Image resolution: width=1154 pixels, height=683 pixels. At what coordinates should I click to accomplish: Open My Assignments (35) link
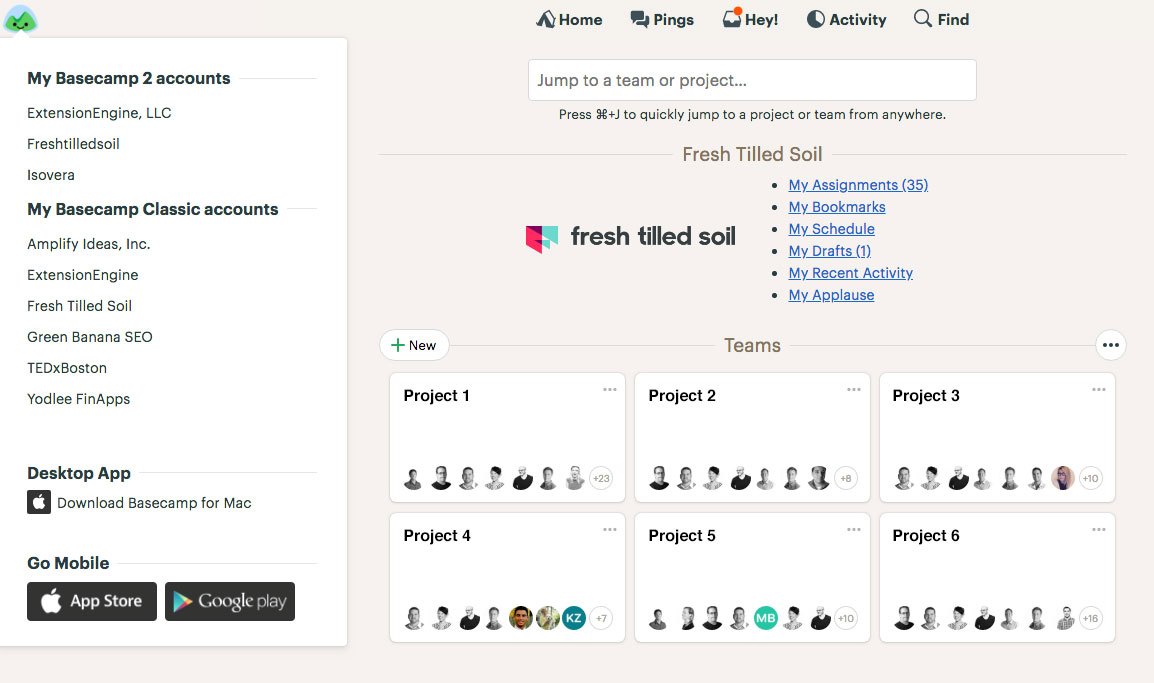[857, 185]
